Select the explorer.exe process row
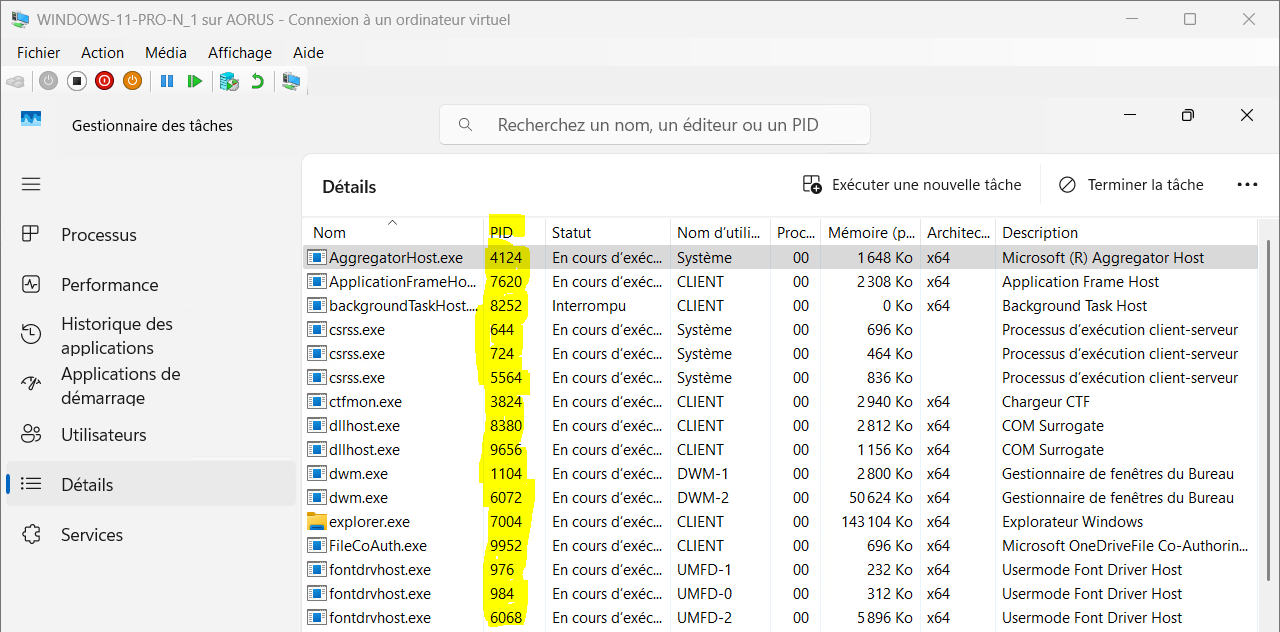Viewport: 1280px width, 632px height. click(369, 522)
